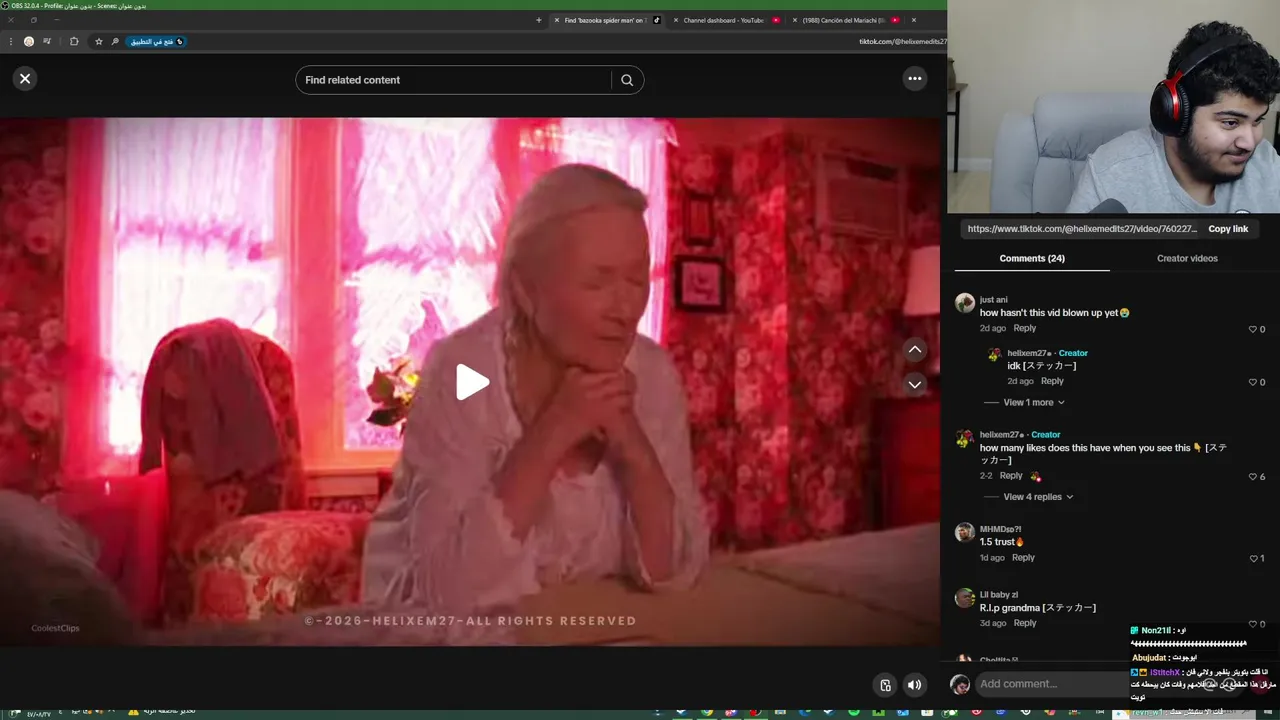Click timestamp '3d ago' on Lil baby zl comment
This screenshot has width=1280, height=720.
[993, 623]
